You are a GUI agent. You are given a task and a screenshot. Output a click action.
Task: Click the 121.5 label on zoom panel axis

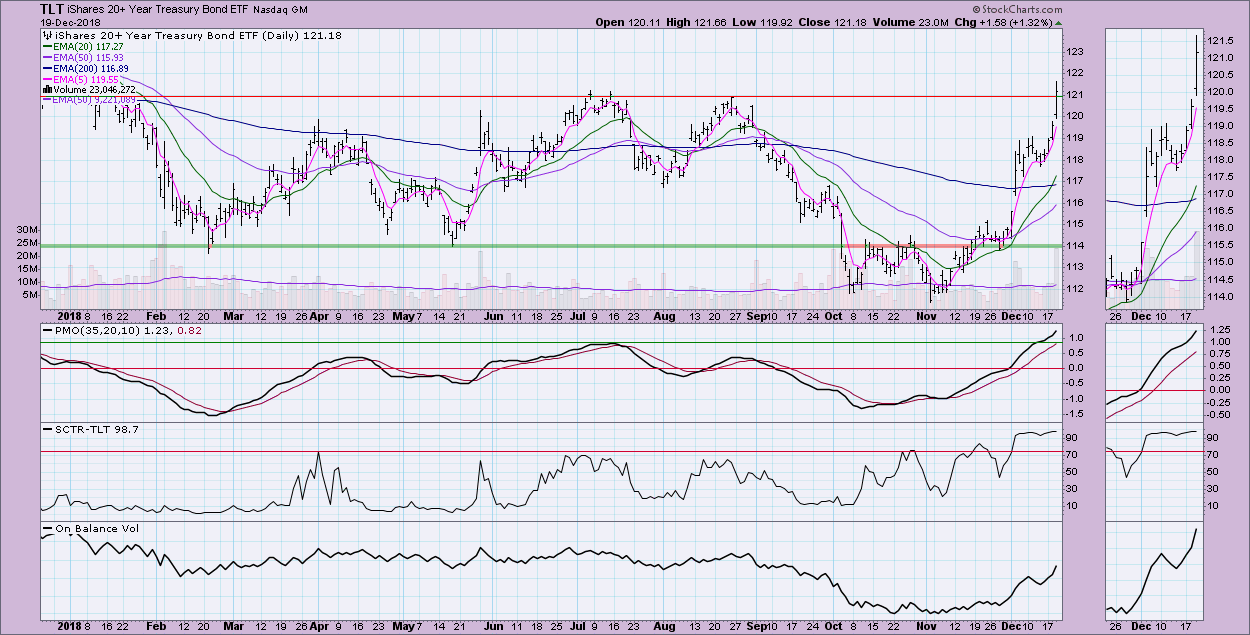click(1219, 41)
